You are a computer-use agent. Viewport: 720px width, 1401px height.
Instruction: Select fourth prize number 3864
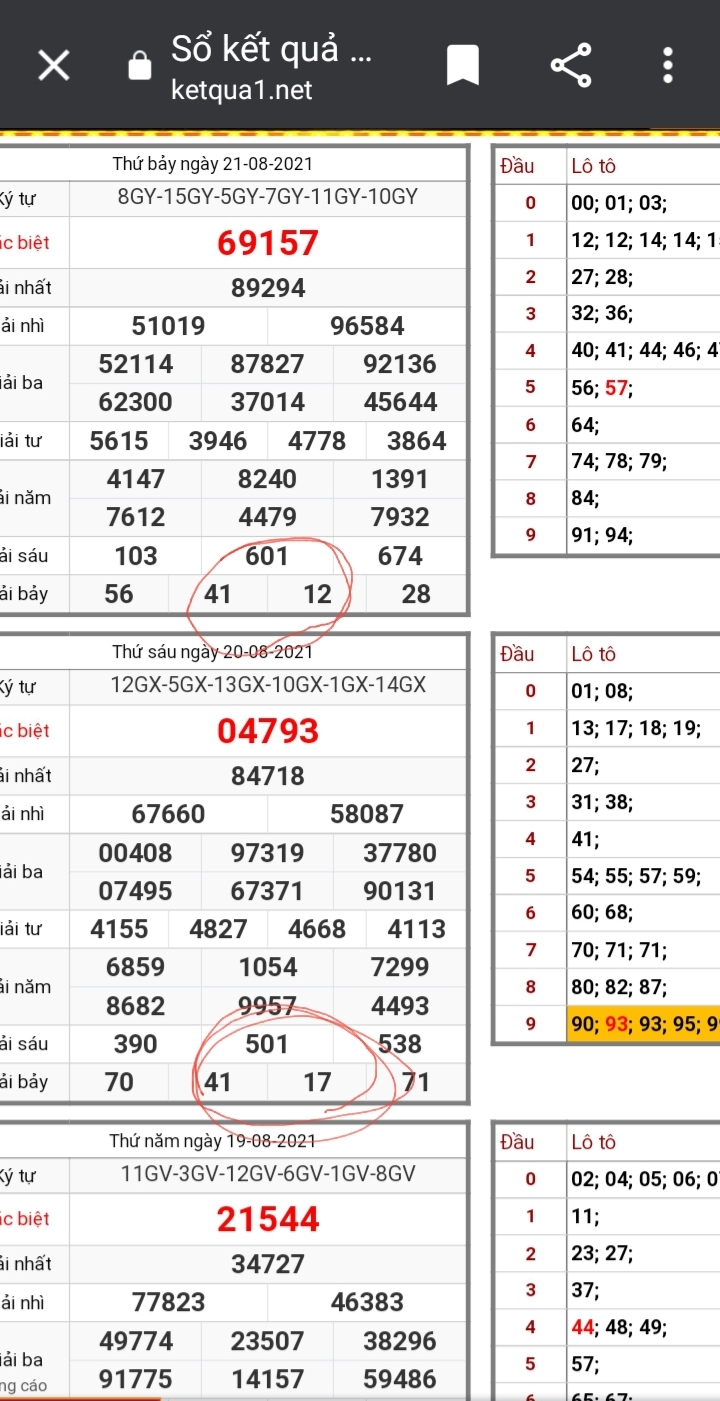tap(416, 441)
